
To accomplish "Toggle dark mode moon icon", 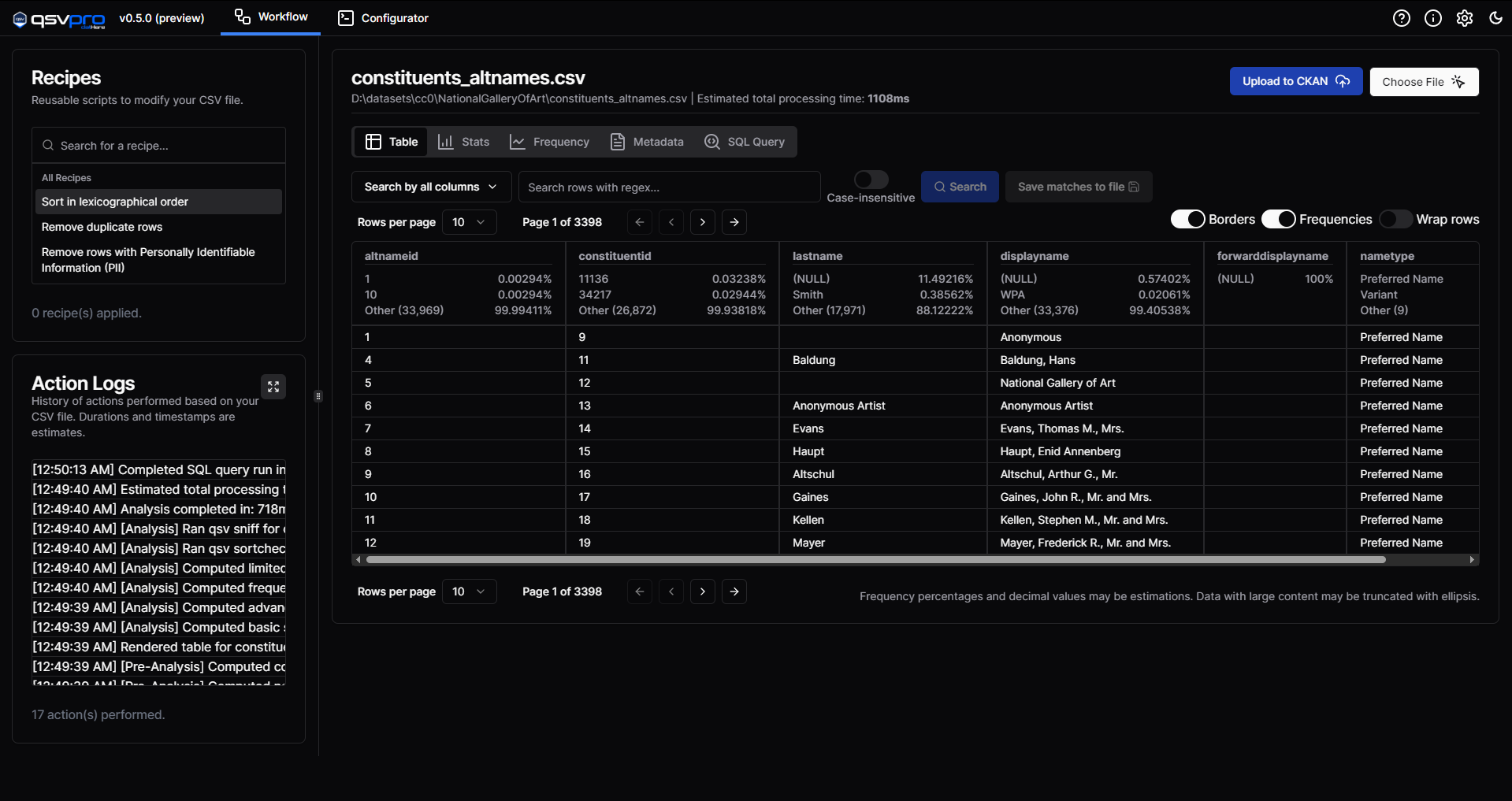I will [1495, 18].
